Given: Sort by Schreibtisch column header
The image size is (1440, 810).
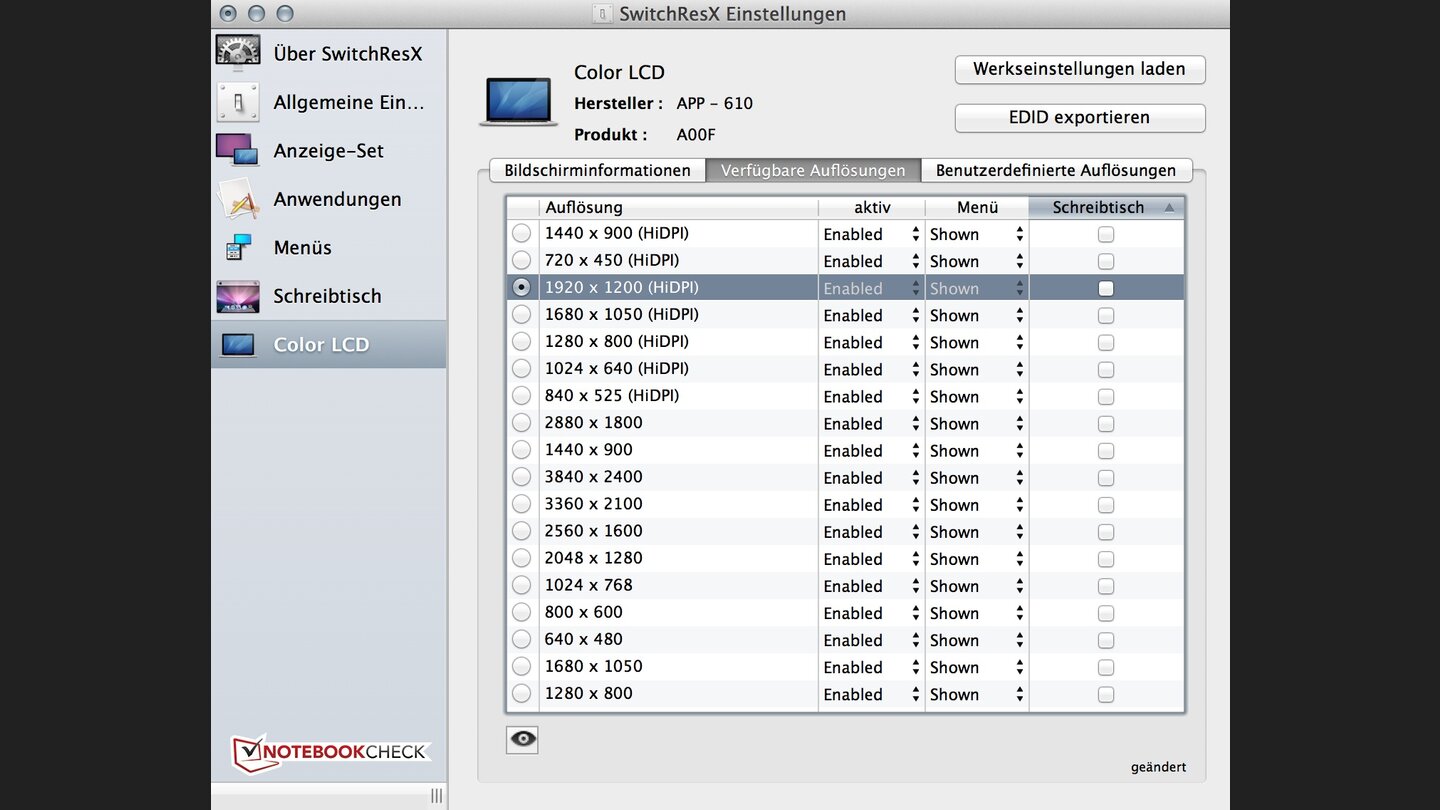Looking at the screenshot, I should point(1106,207).
